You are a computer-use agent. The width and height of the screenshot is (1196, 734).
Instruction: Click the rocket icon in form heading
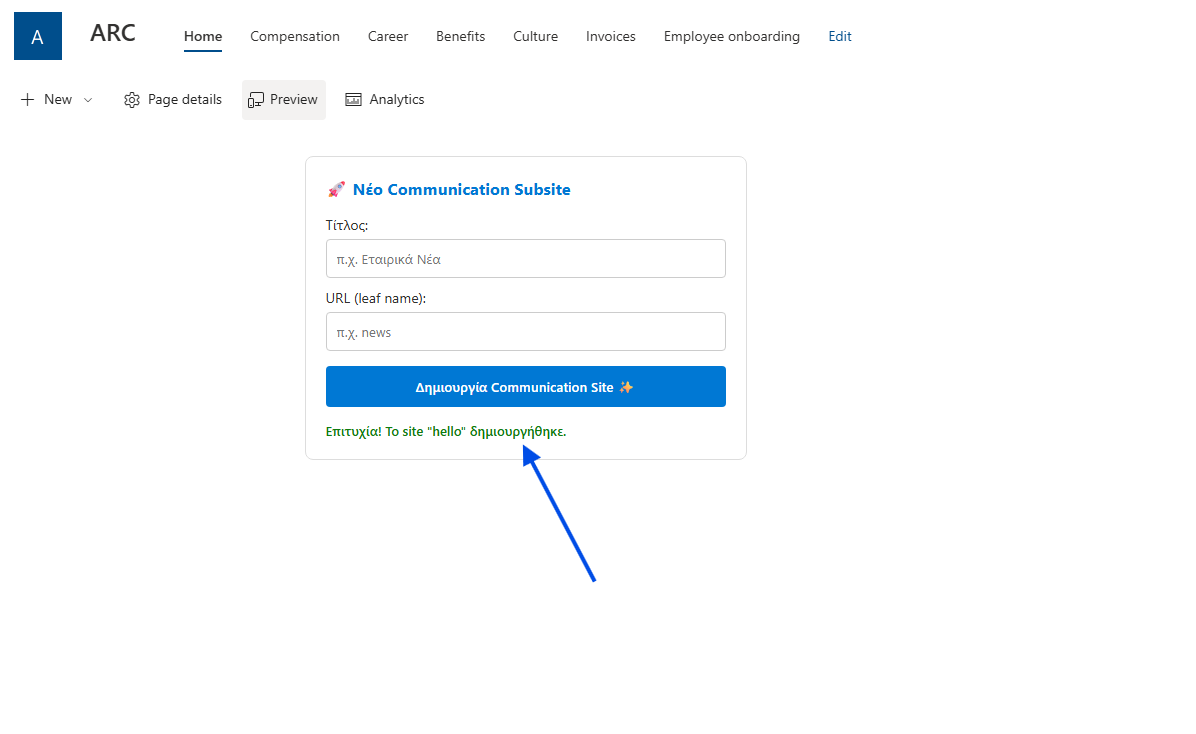(336, 190)
